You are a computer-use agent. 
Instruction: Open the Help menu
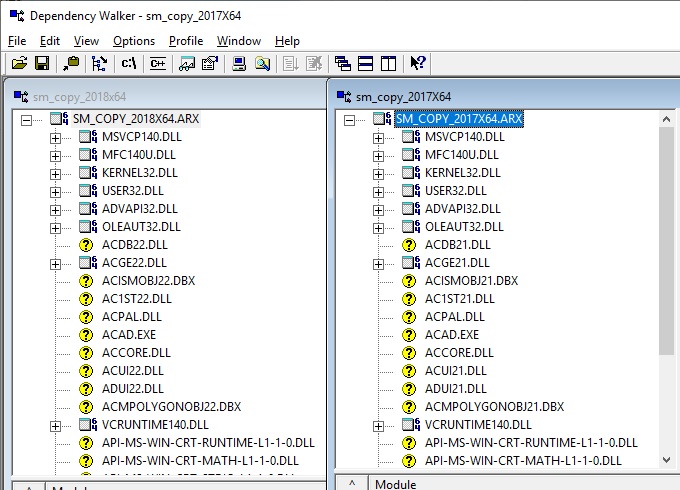[288, 41]
